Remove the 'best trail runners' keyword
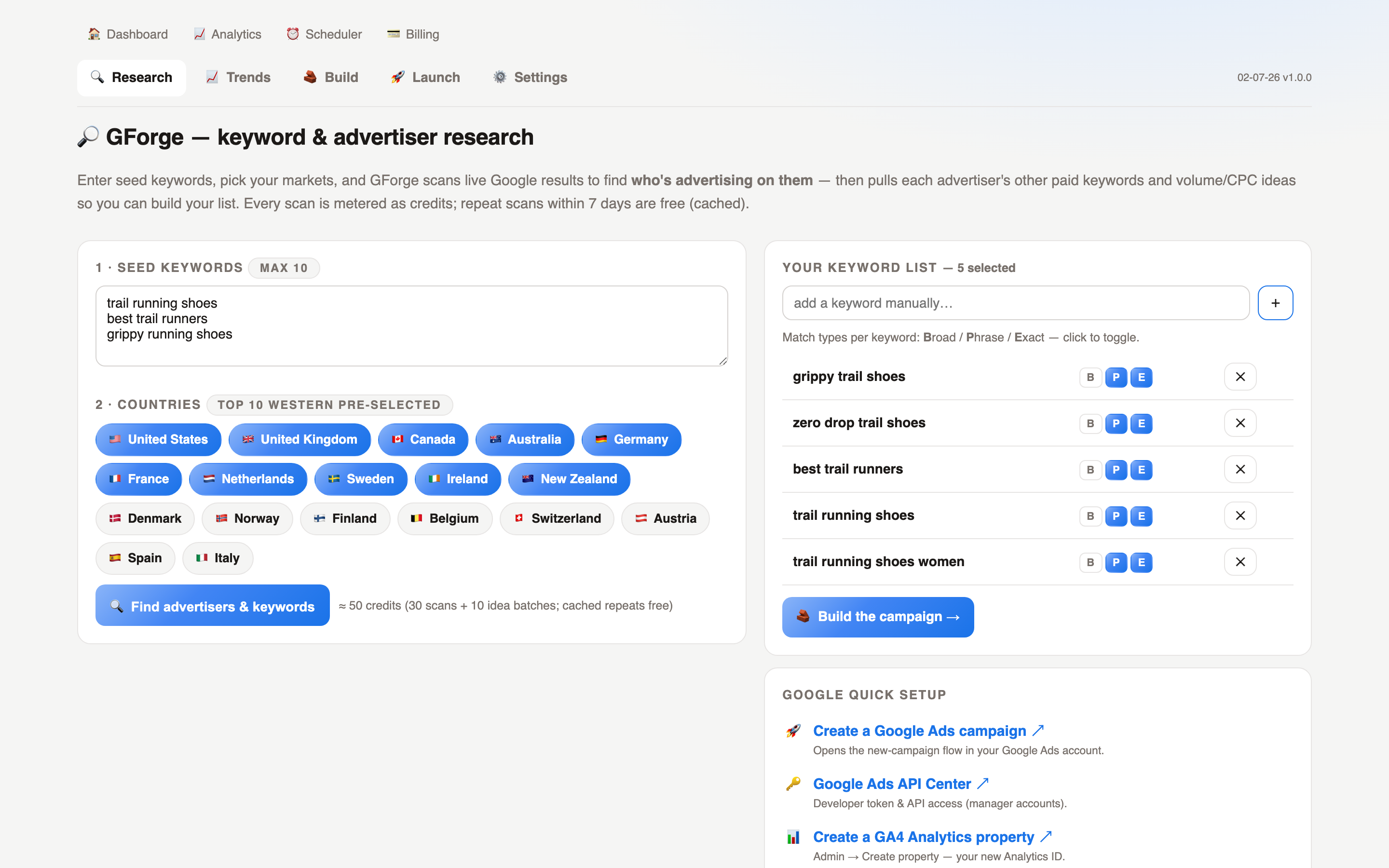The height and width of the screenshot is (868, 1389). pyautogui.click(x=1240, y=470)
